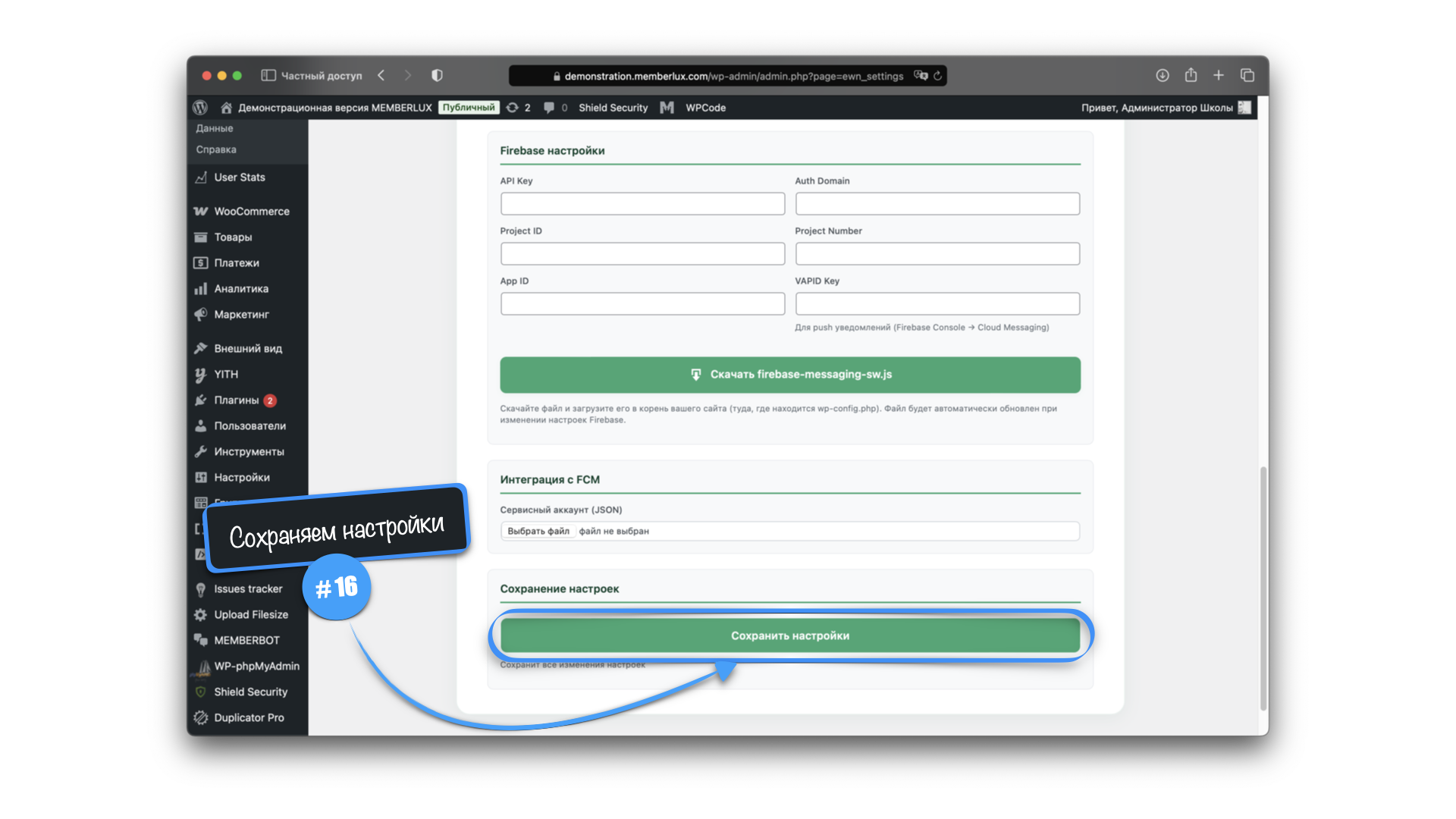
Task: Go back with browser back arrow
Action: tap(381, 76)
